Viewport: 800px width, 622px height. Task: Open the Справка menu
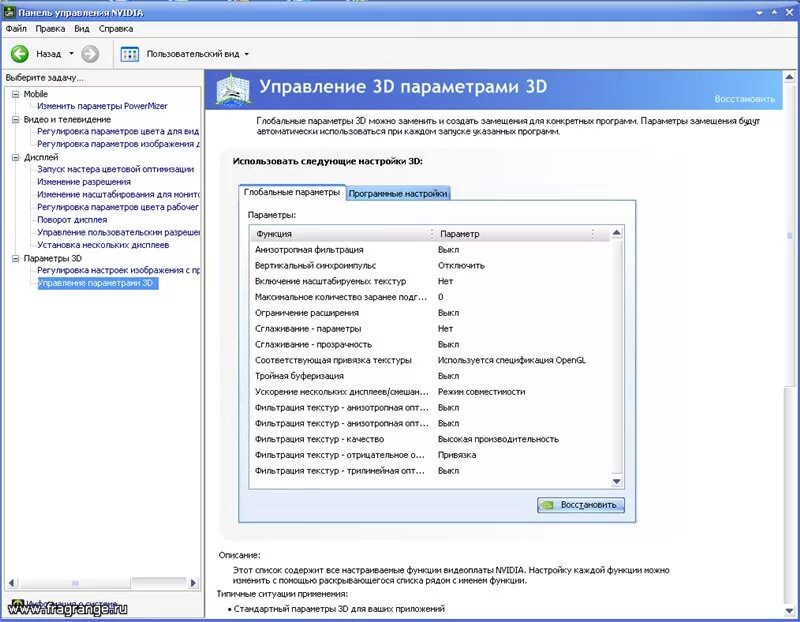[116, 29]
